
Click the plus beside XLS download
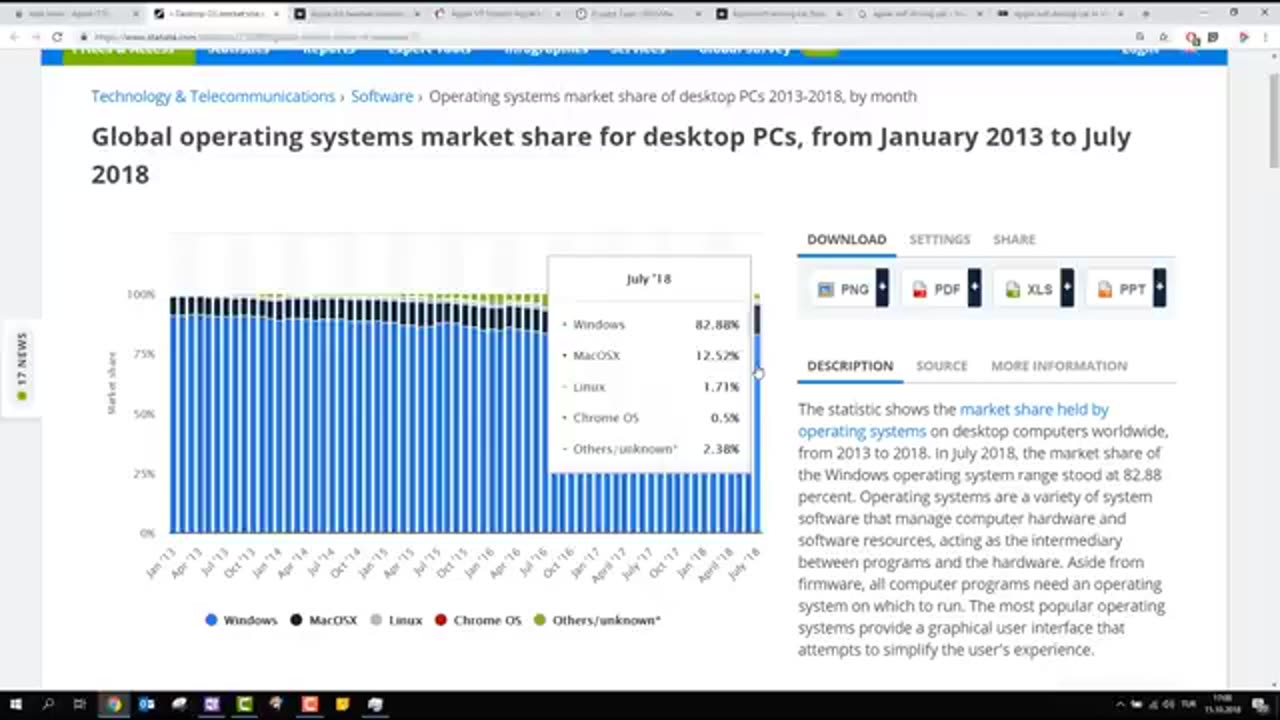coord(1067,288)
